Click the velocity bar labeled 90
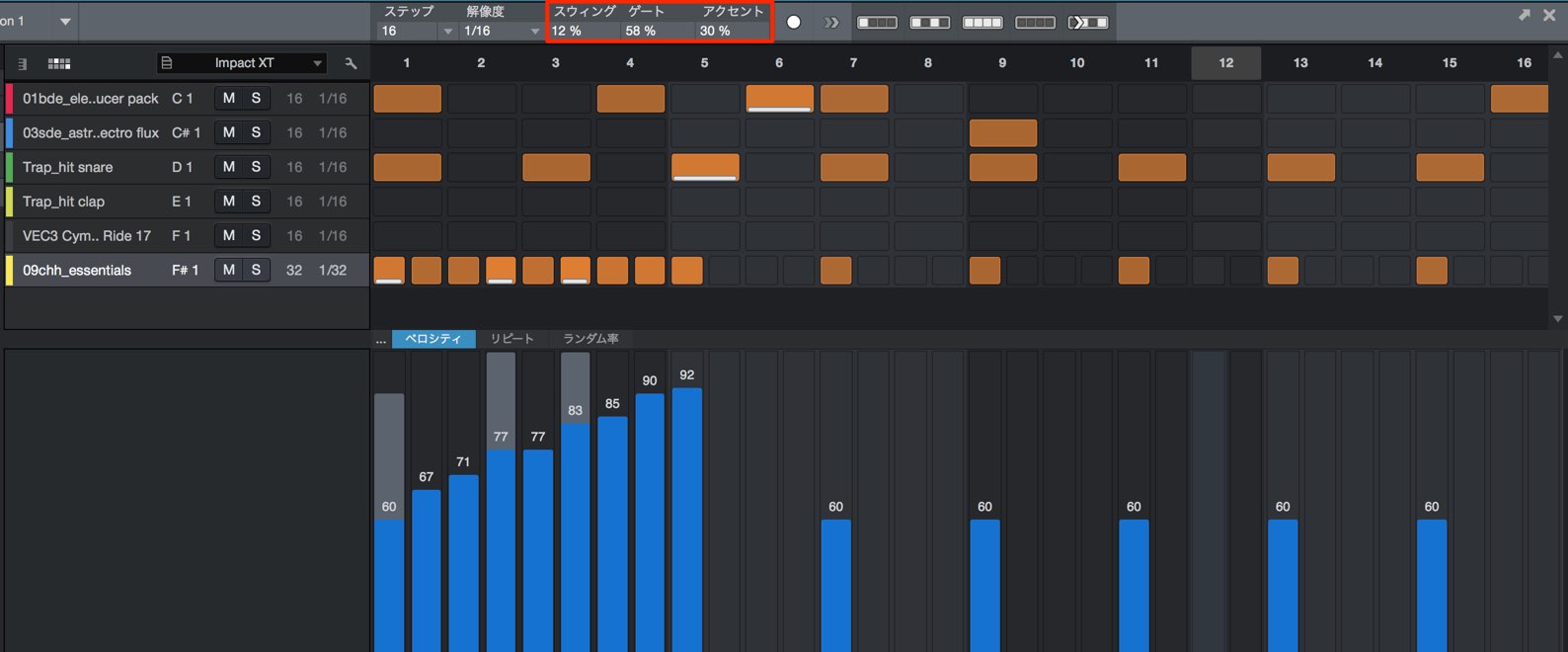Screen dimensions: 1568x652 [x=650, y=523]
